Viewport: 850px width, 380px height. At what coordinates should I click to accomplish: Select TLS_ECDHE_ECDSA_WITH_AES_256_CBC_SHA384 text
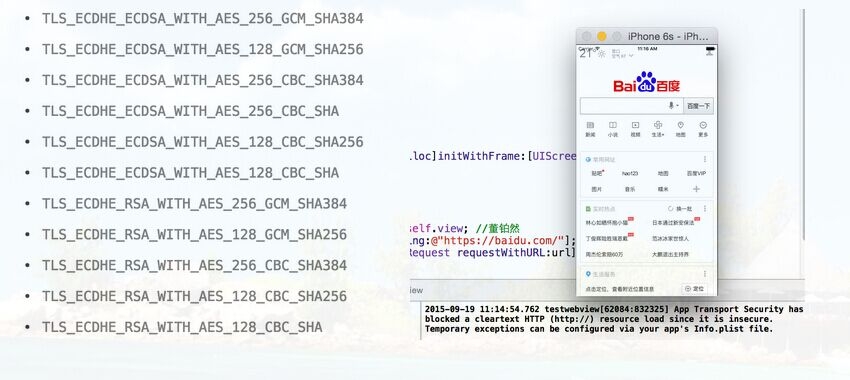[x=203, y=80]
